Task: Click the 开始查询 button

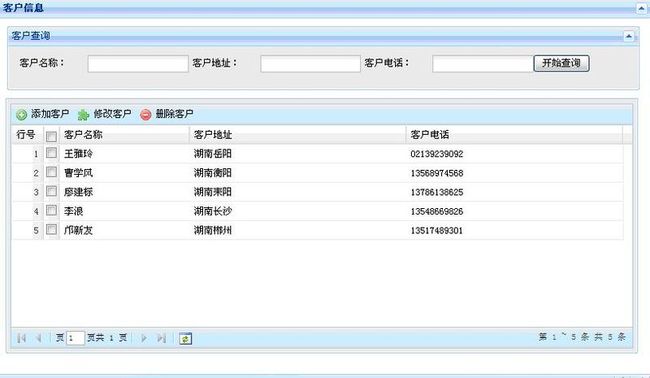Action: click(561, 63)
